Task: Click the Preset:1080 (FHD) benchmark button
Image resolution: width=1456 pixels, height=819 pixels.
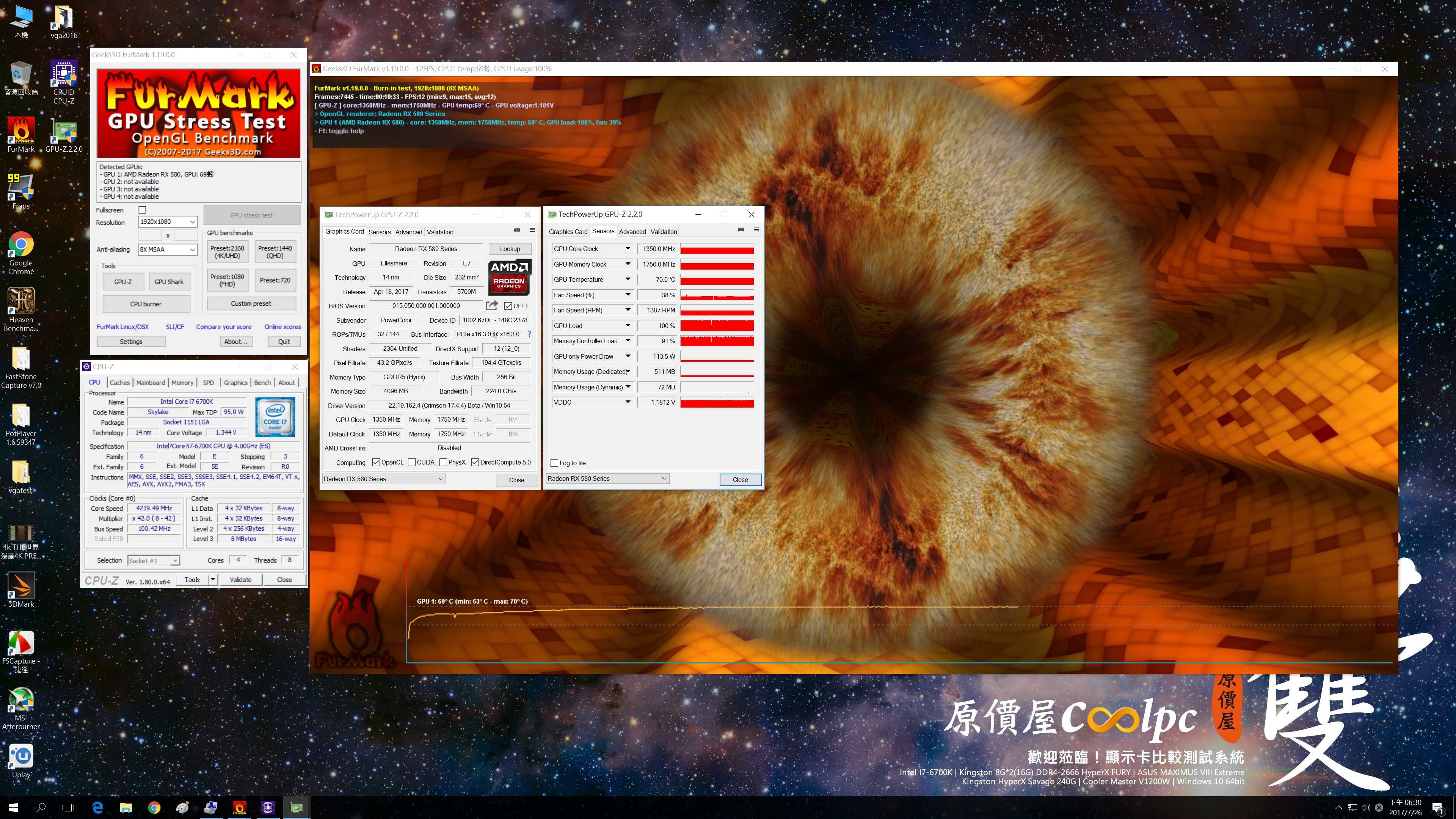Action: point(227,280)
